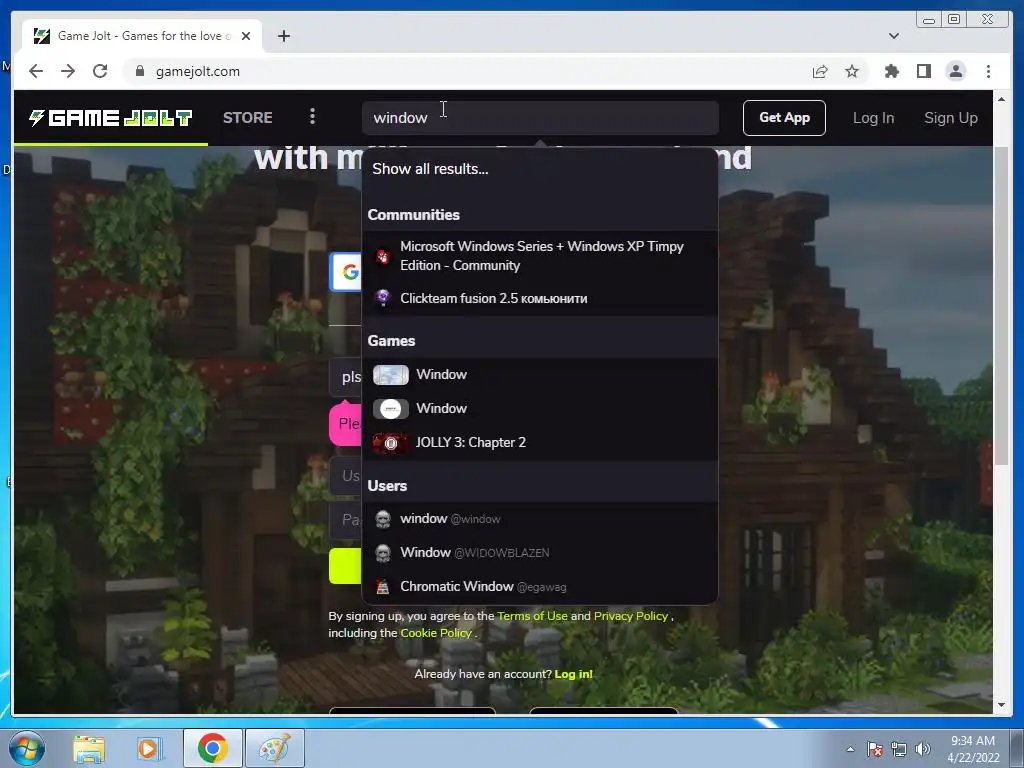Open Windows Explorer from taskbar
Image resolution: width=1024 pixels, height=768 pixels.
click(x=89, y=748)
